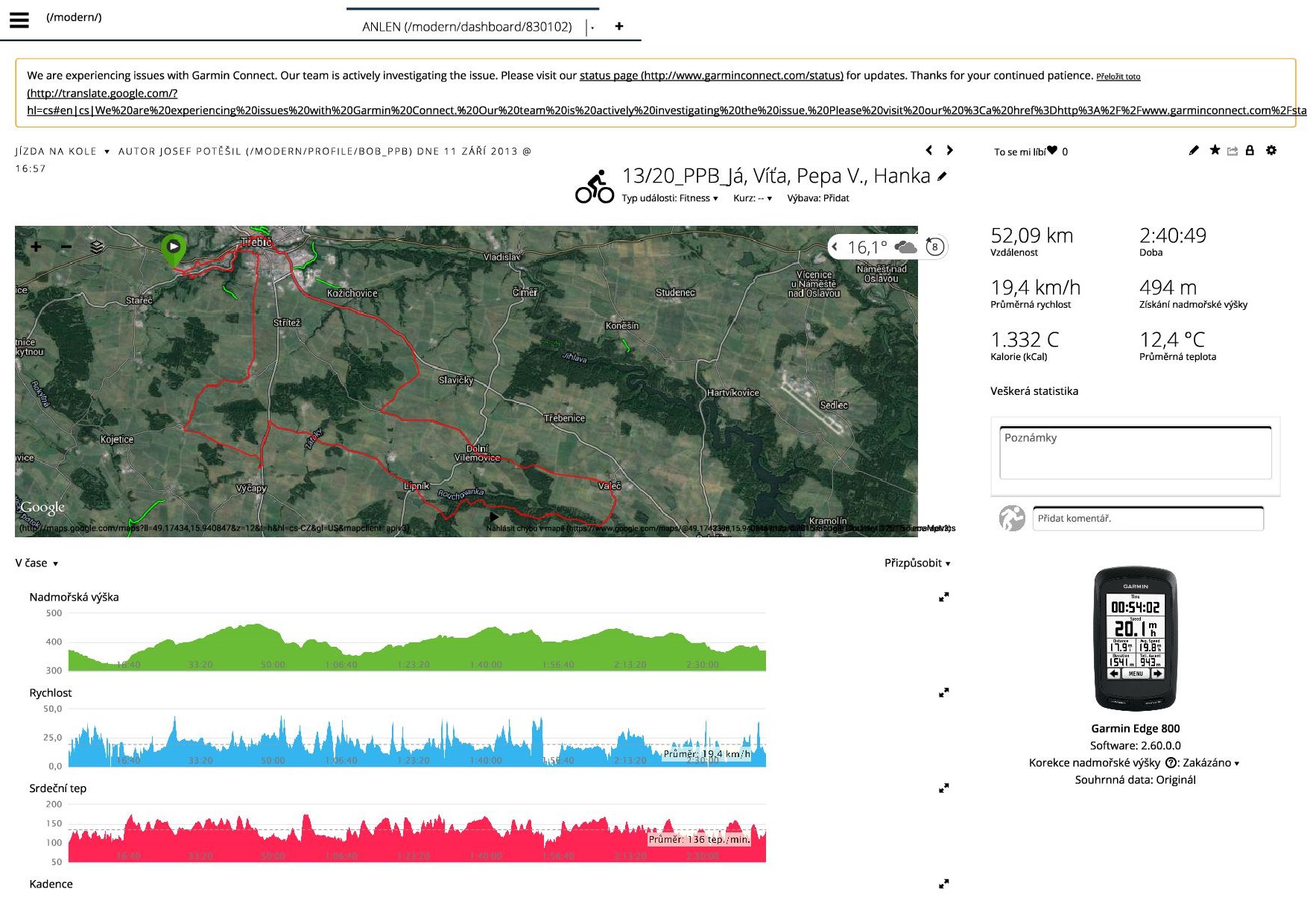Go to the next activity arrow

(x=950, y=151)
